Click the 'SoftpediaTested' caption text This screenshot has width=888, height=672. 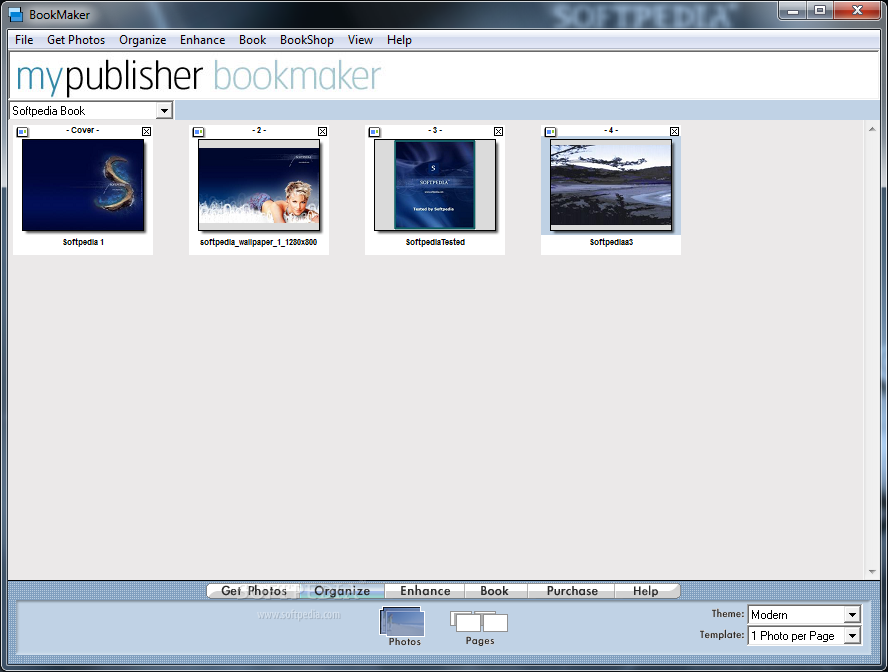click(x=435, y=242)
